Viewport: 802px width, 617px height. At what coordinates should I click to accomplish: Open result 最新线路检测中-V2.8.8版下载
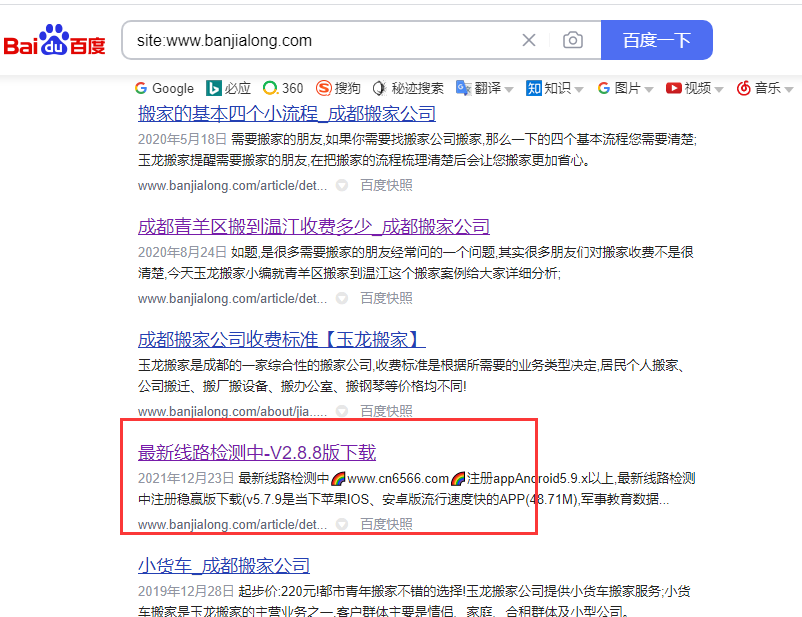point(257,453)
